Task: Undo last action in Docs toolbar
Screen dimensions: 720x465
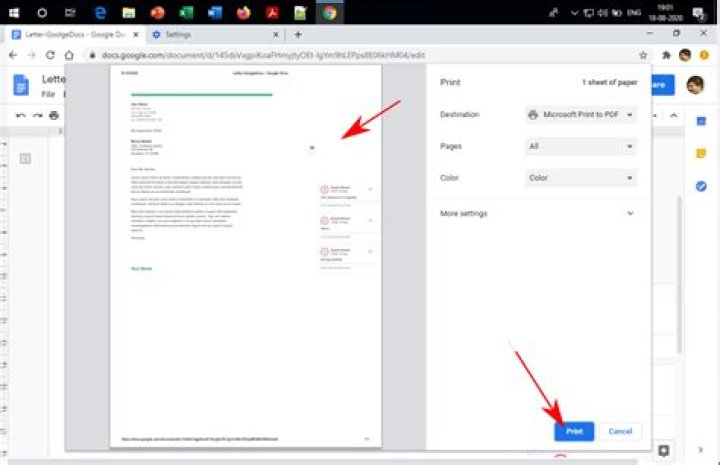Action: (21, 115)
